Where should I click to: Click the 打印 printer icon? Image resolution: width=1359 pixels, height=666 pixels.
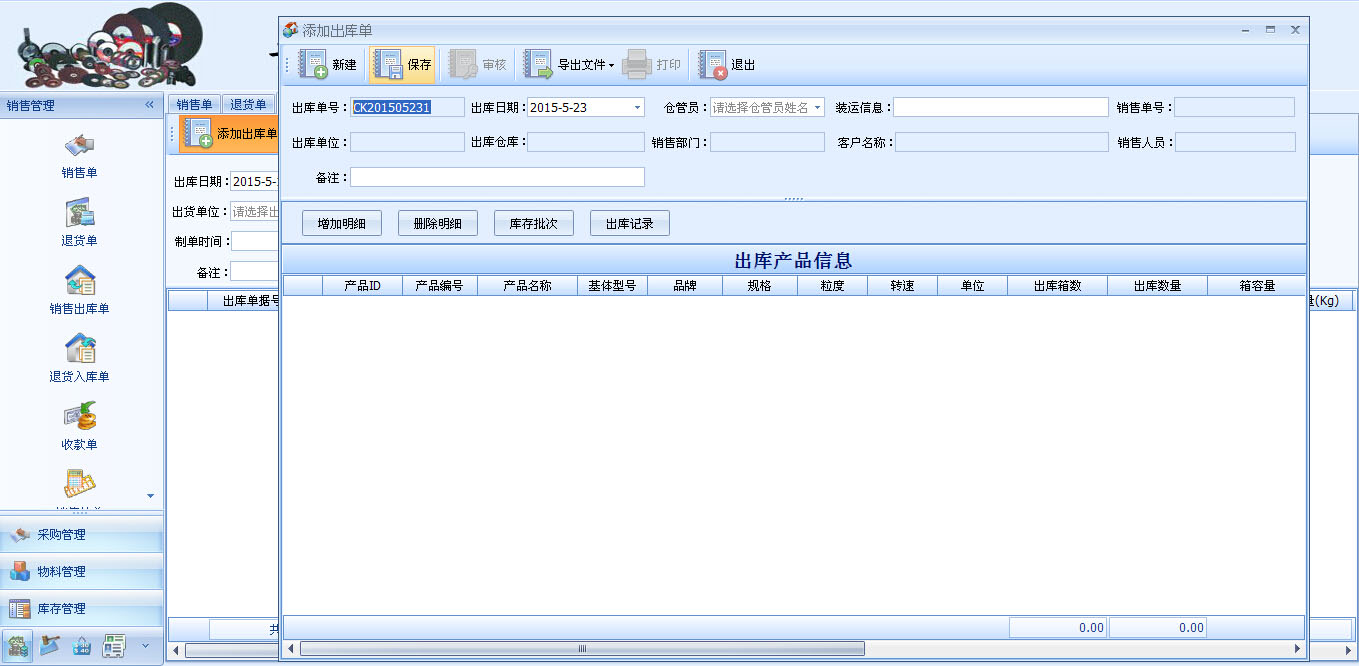pyautogui.click(x=637, y=65)
